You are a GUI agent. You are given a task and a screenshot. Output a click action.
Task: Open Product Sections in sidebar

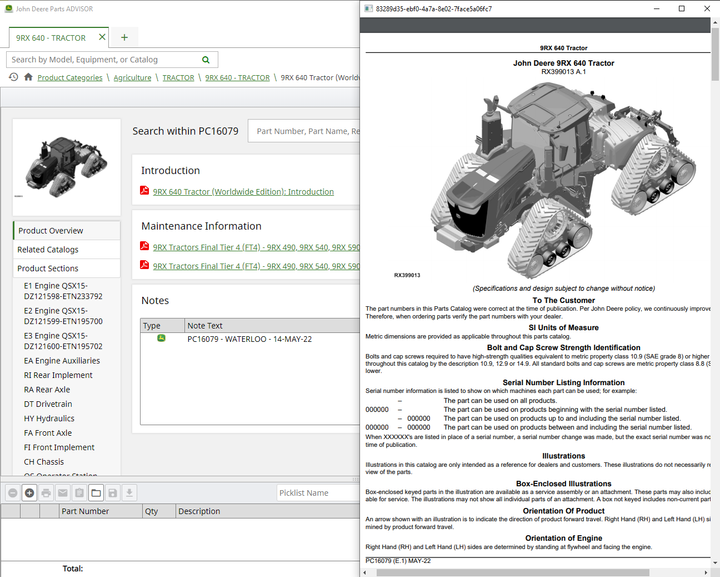tap(67, 268)
